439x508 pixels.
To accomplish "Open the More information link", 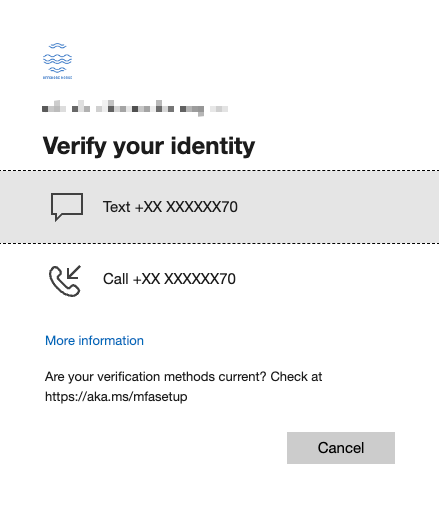I will [94, 341].
